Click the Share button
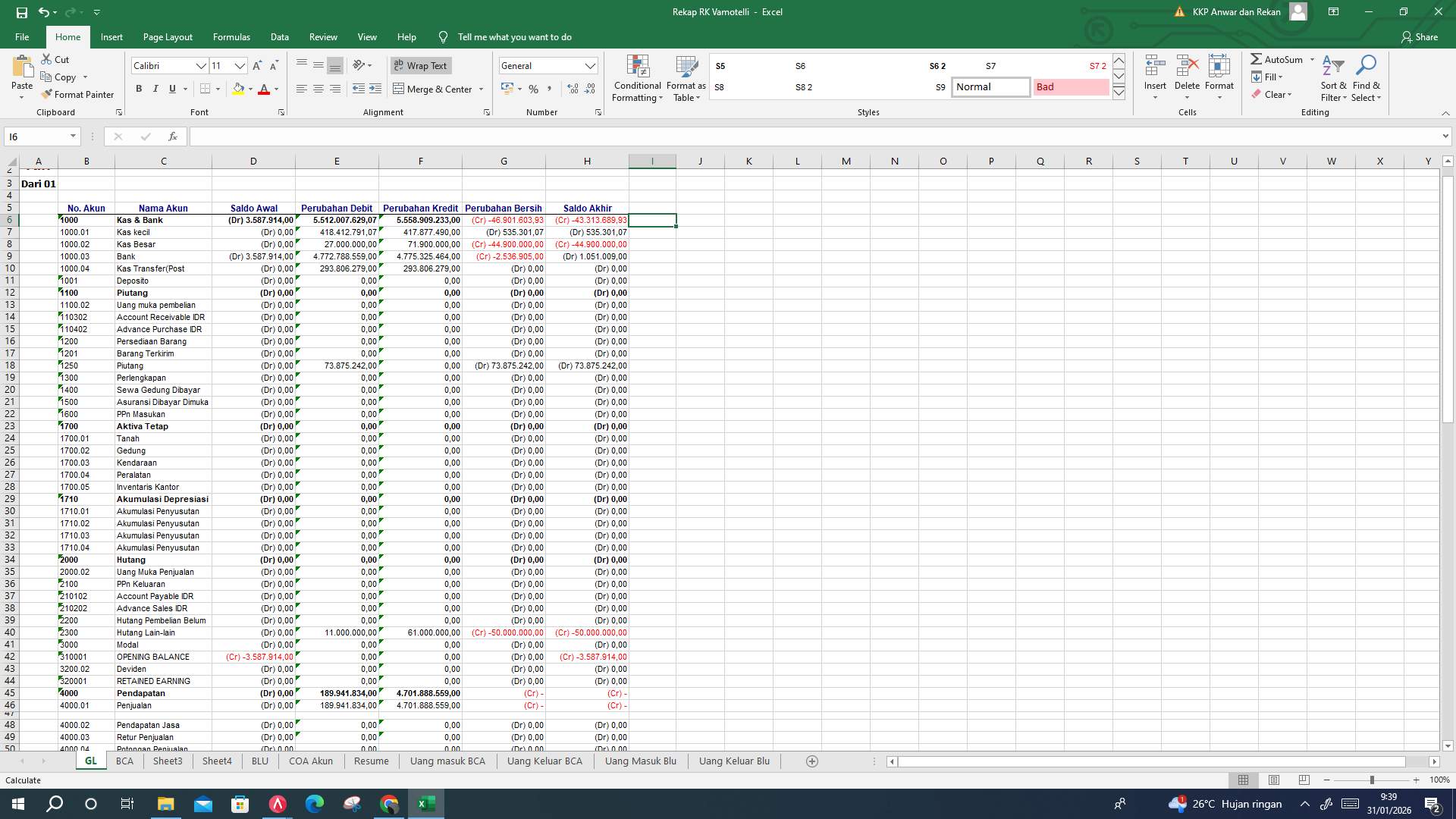Image resolution: width=1456 pixels, height=819 pixels. click(1426, 36)
